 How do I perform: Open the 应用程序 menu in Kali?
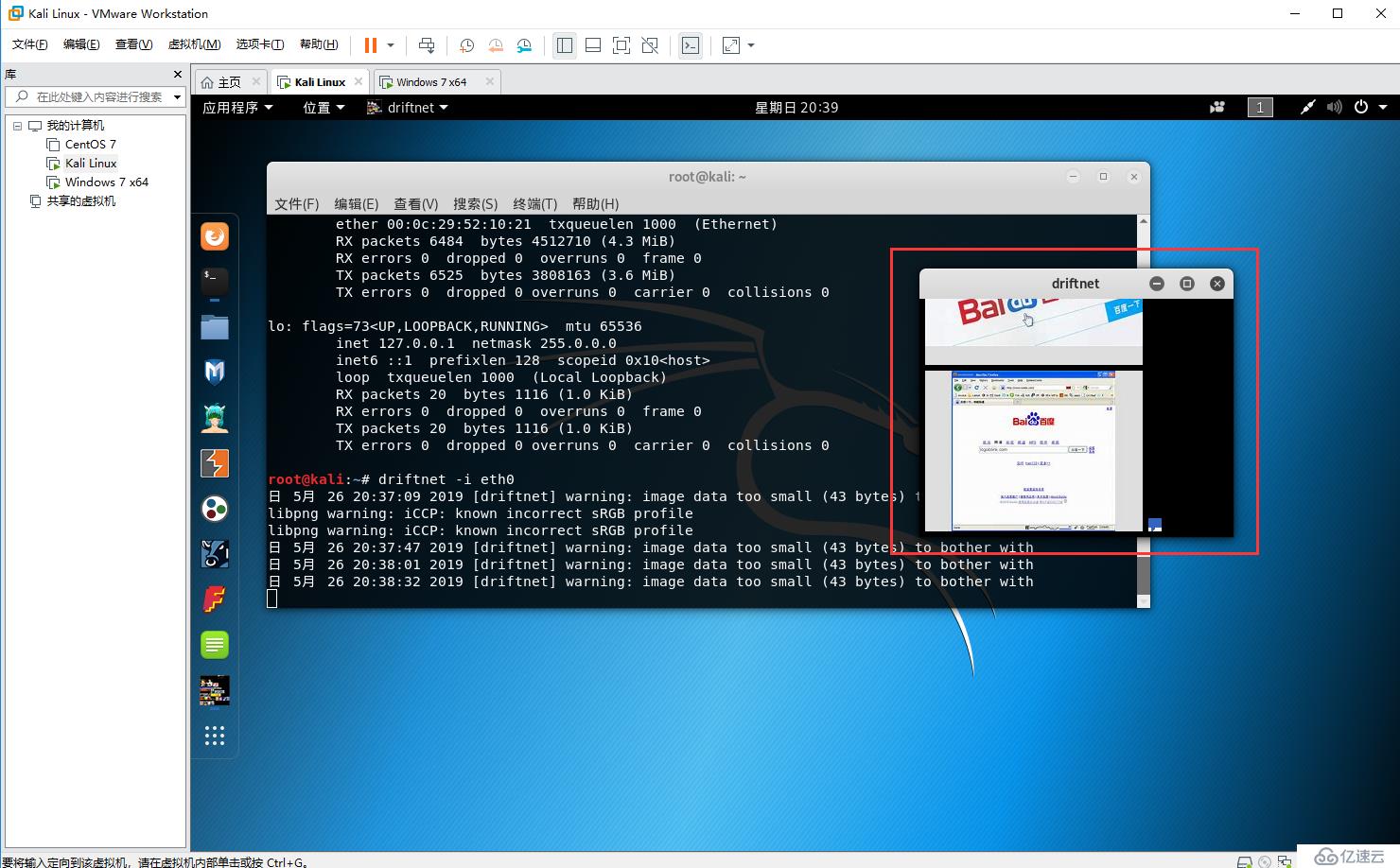click(237, 108)
